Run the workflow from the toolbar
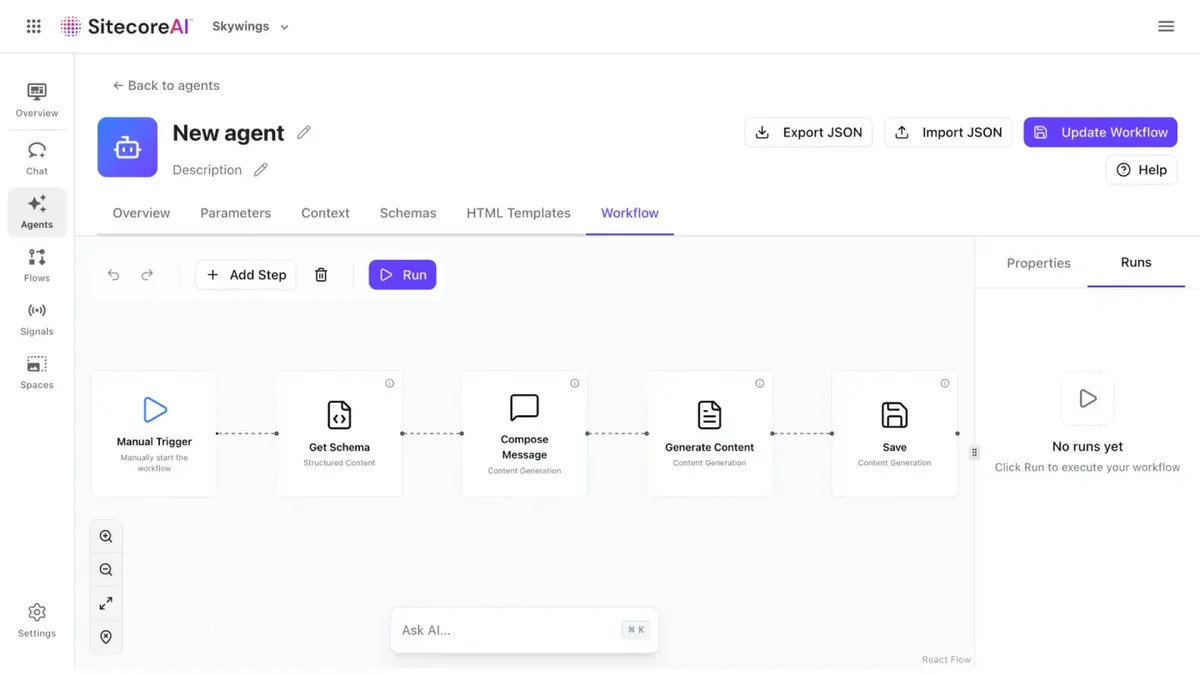This screenshot has width=1200, height=675. [402, 275]
